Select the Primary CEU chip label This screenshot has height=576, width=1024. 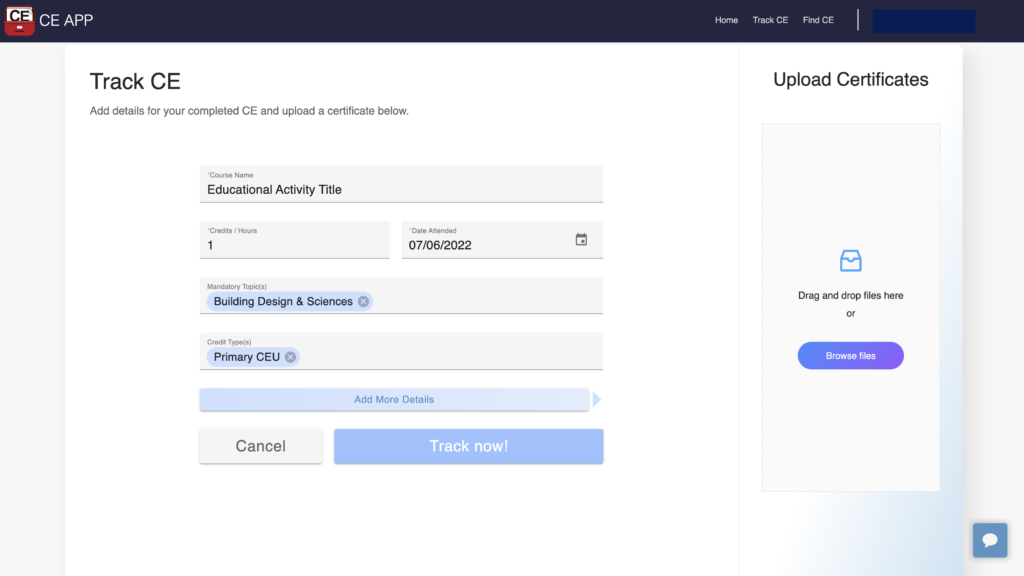(x=247, y=357)
